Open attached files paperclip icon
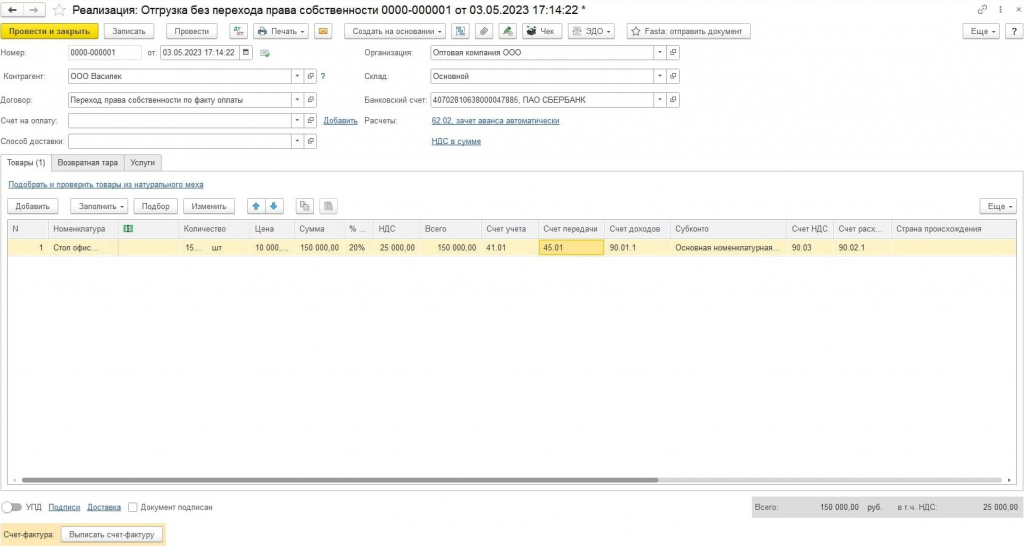Viewport: 1024px width, 547px height. [x=483, y=31]
